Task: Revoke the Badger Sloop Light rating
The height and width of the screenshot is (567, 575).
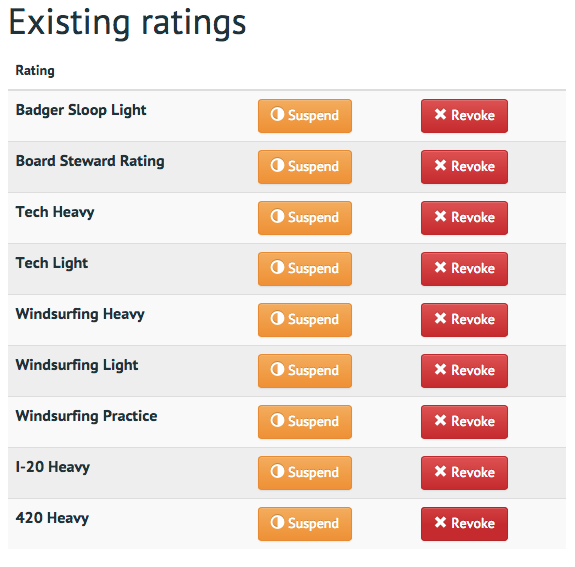Action: pyautogui.click(x=464, y=116)
